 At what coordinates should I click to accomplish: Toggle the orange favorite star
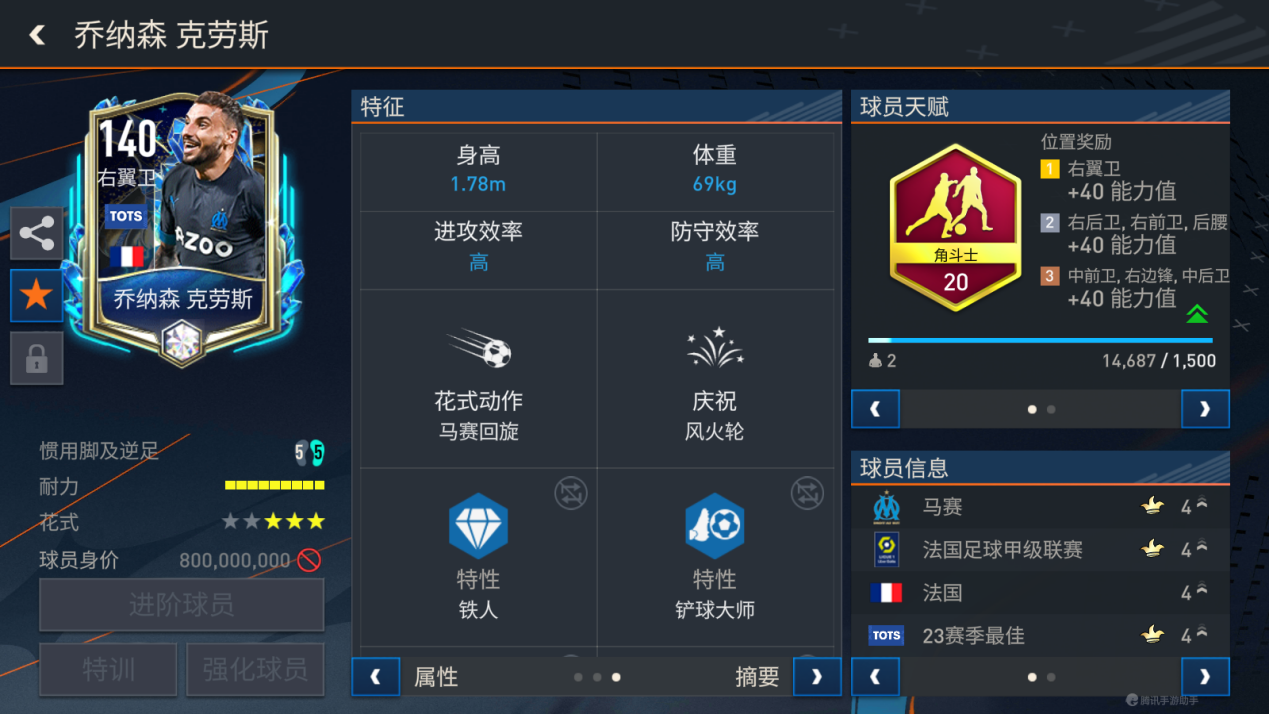[x=37, y=295]
